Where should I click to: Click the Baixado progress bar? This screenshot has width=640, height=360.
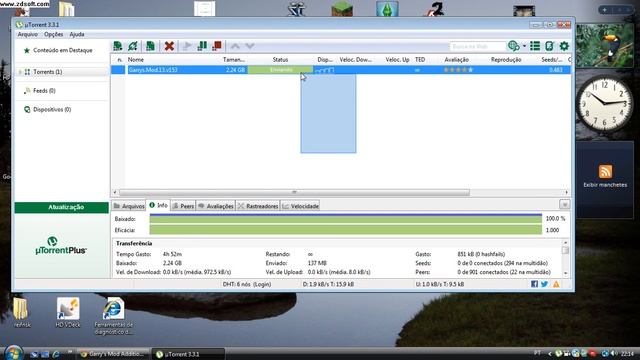[x=346, y=219]
